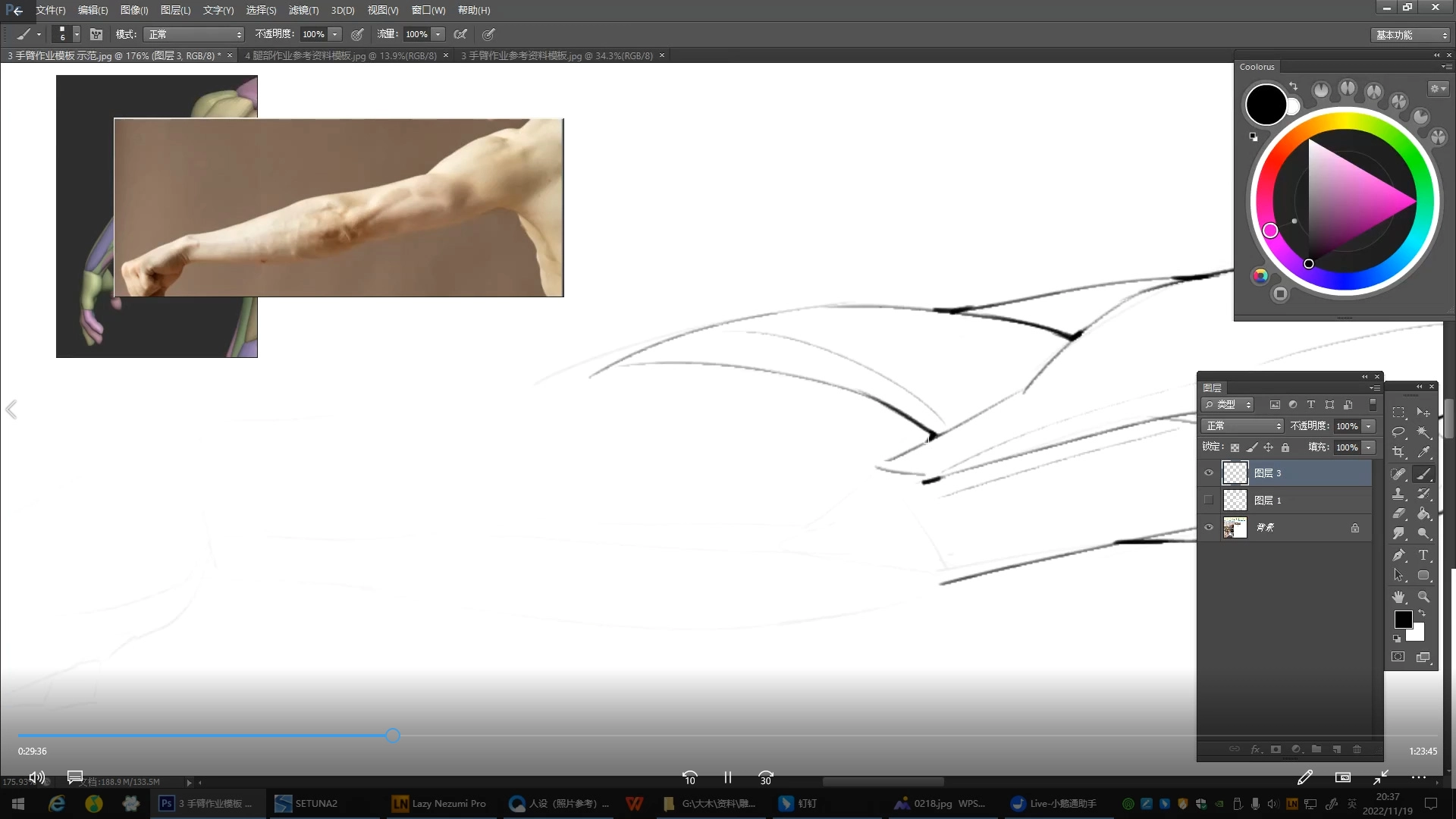The height and width of the screenshot is (819, 1456).
Task: Open the 滤镜(T) menu
Action: coord(303,11)
